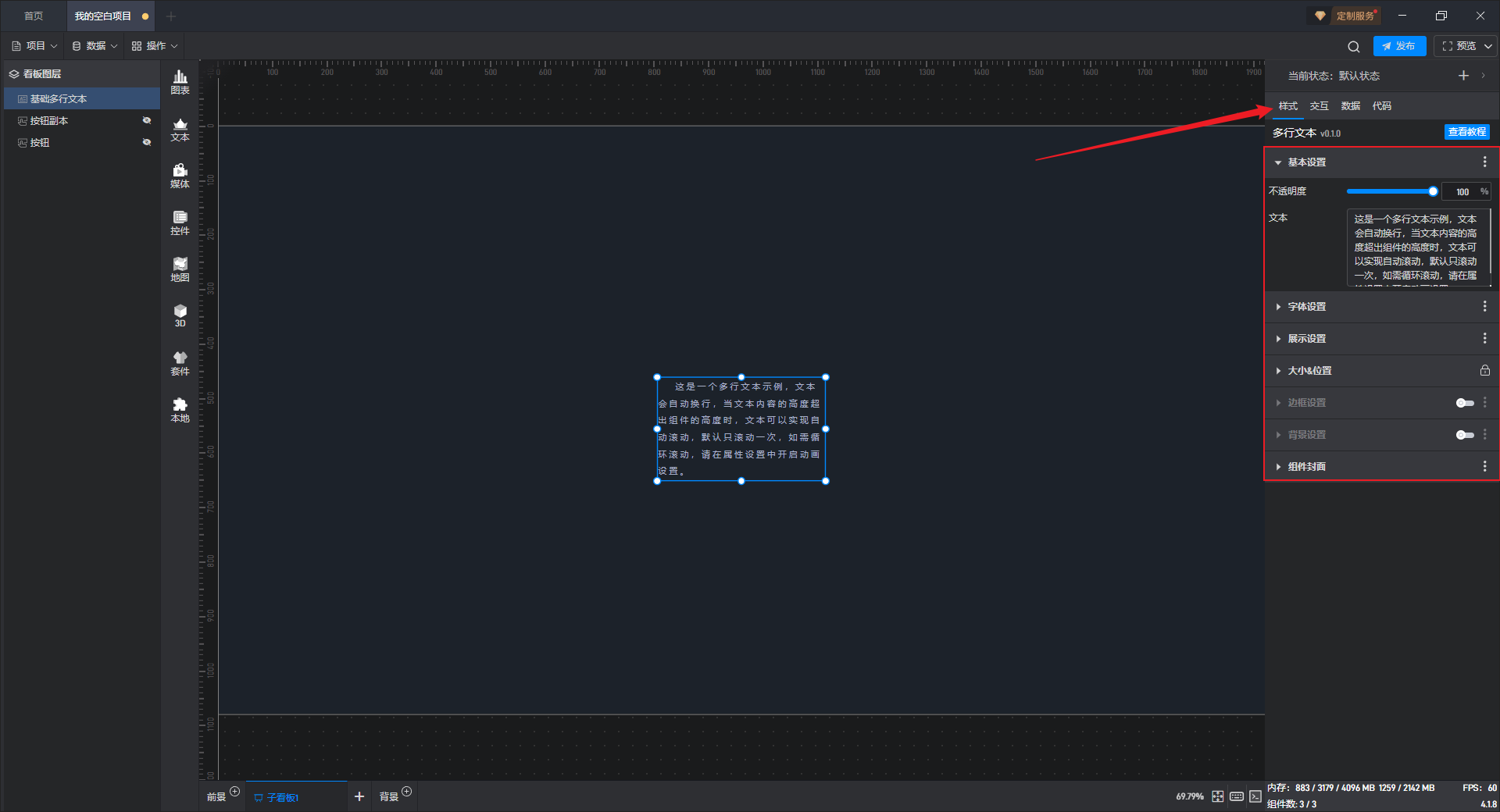Image resolution: width=1500 pixels, height=812 pixels.
Task: Switch to the 代码 tab
Action: pyautogui.click(x=1382, y=106)
